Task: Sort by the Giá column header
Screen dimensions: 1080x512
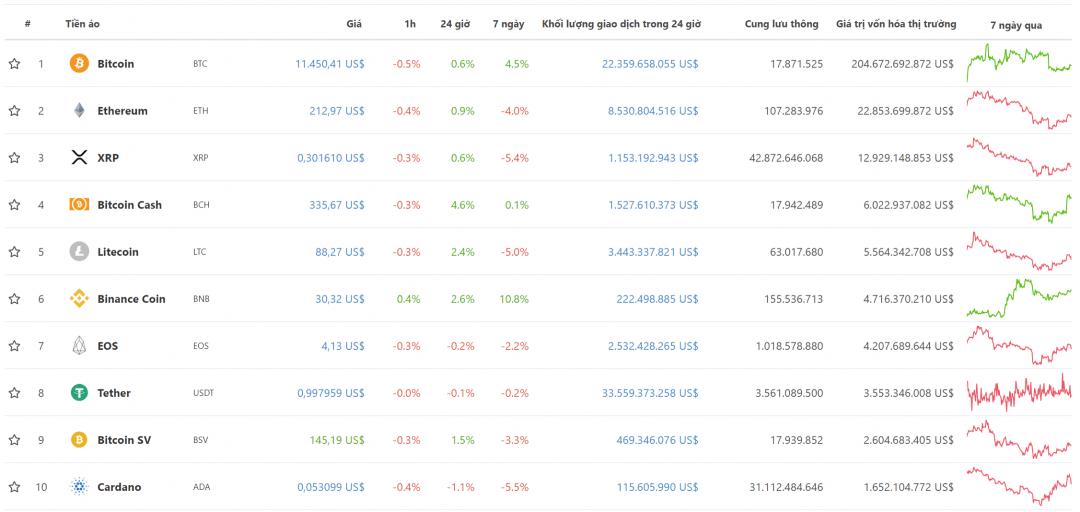Action: (x=354, y=23)
